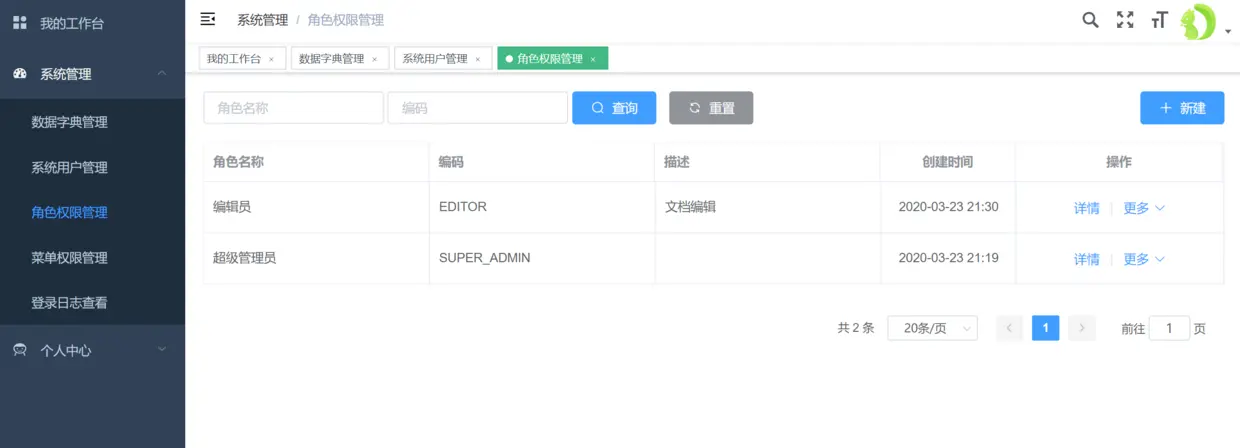Click the 系统管理 dashboard icon in sidebar

(x=19, y=73)
